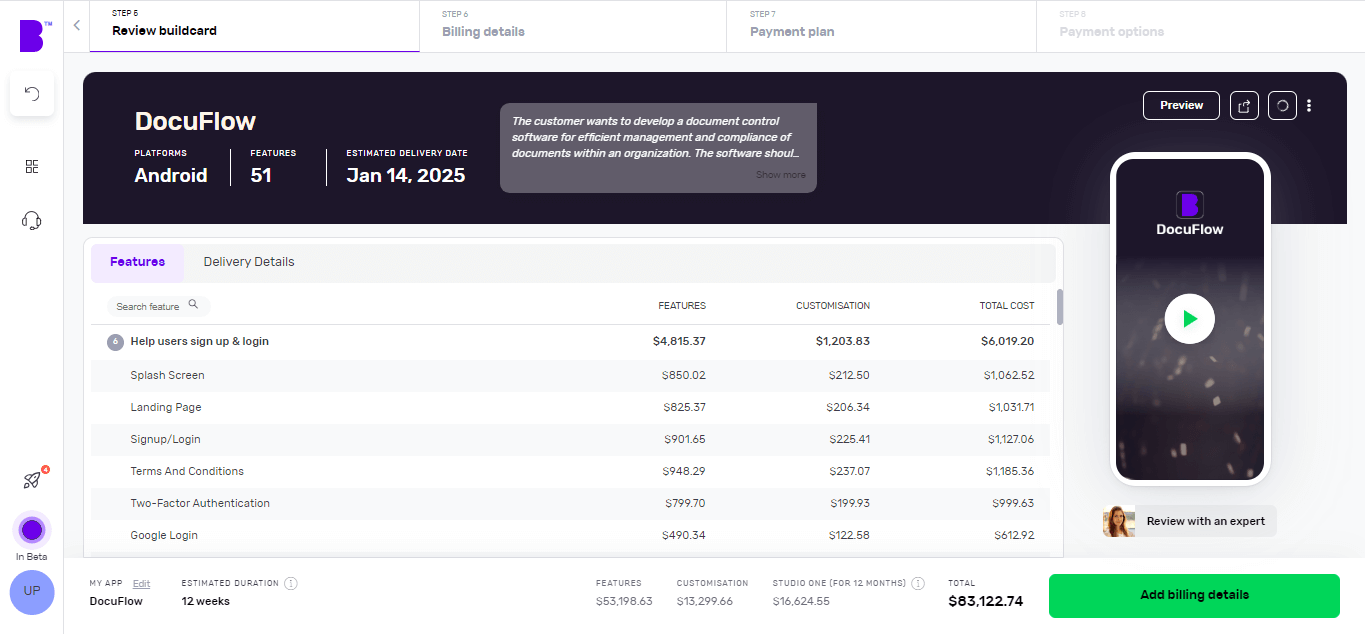This screenshot has width=1365, height=634.
Task: Click the Search feature input field
Action: point(150,306)
